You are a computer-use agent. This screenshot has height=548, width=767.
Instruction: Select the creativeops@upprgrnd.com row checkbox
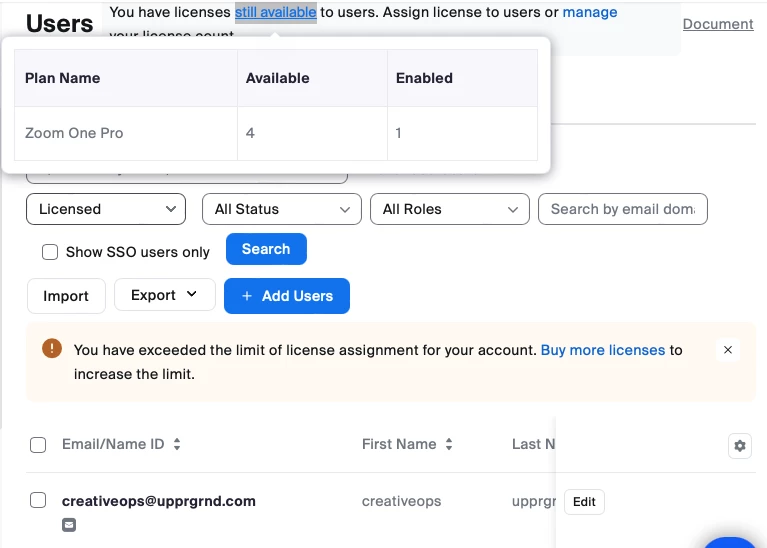(x=38, y=500)
